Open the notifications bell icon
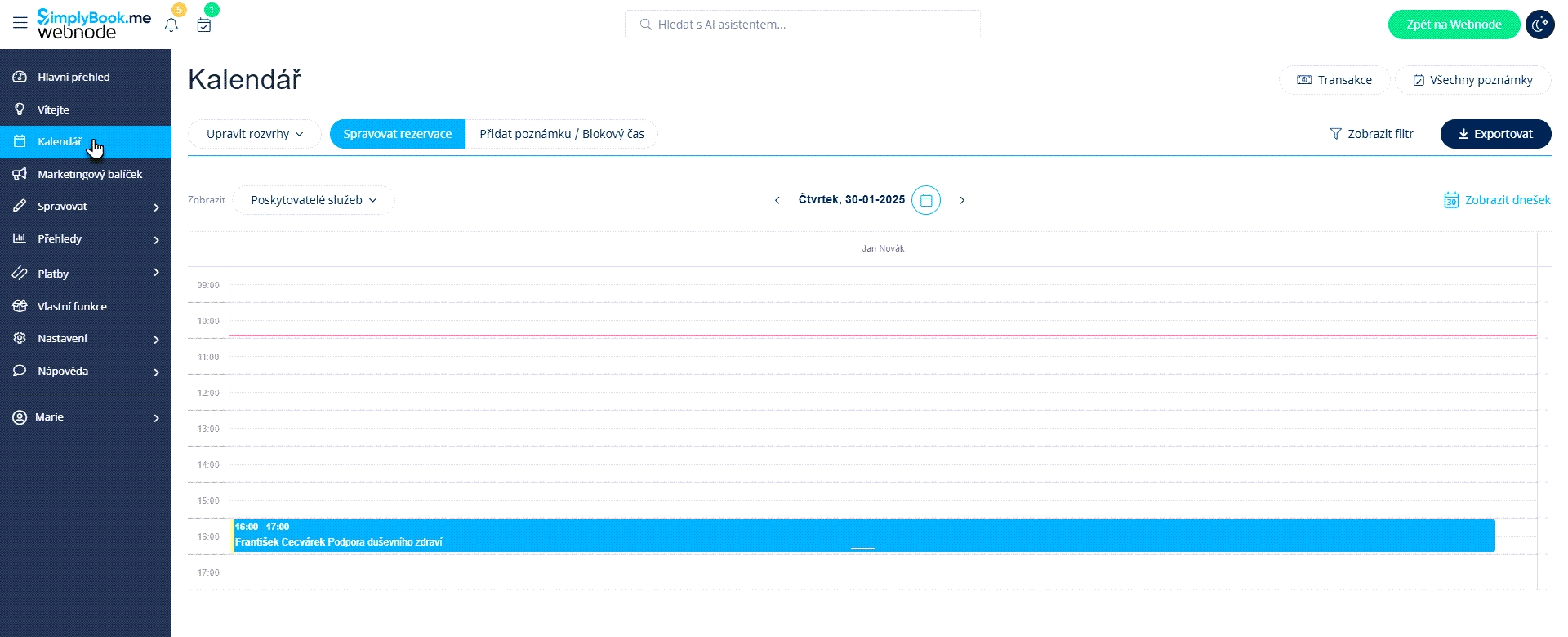The width and height of the screenshot is (1568, 637). coord(171,25)
